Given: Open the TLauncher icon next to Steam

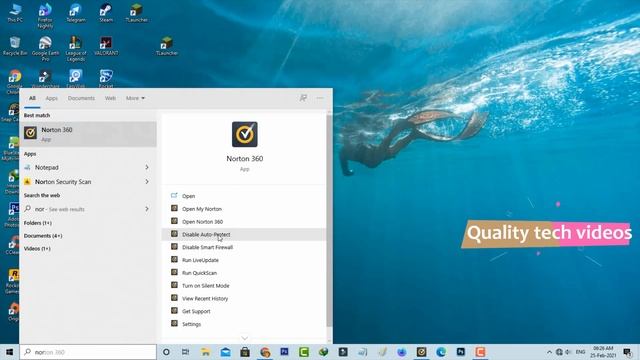Looking at the screenshot, I should pyautogui.click(x=136, y=12).
